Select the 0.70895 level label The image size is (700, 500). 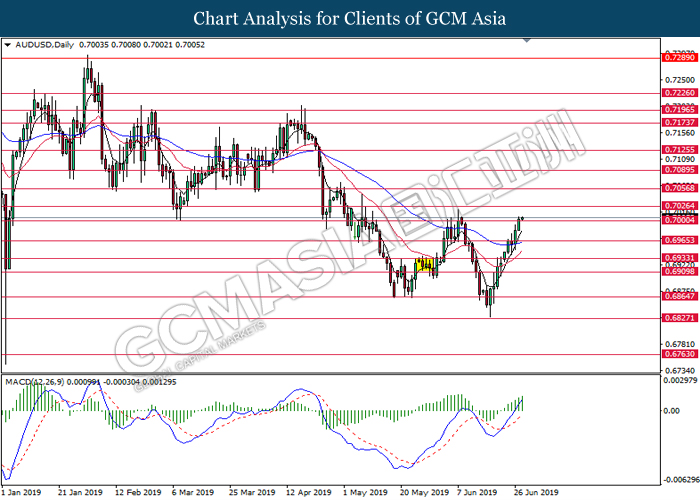[680, 170]
